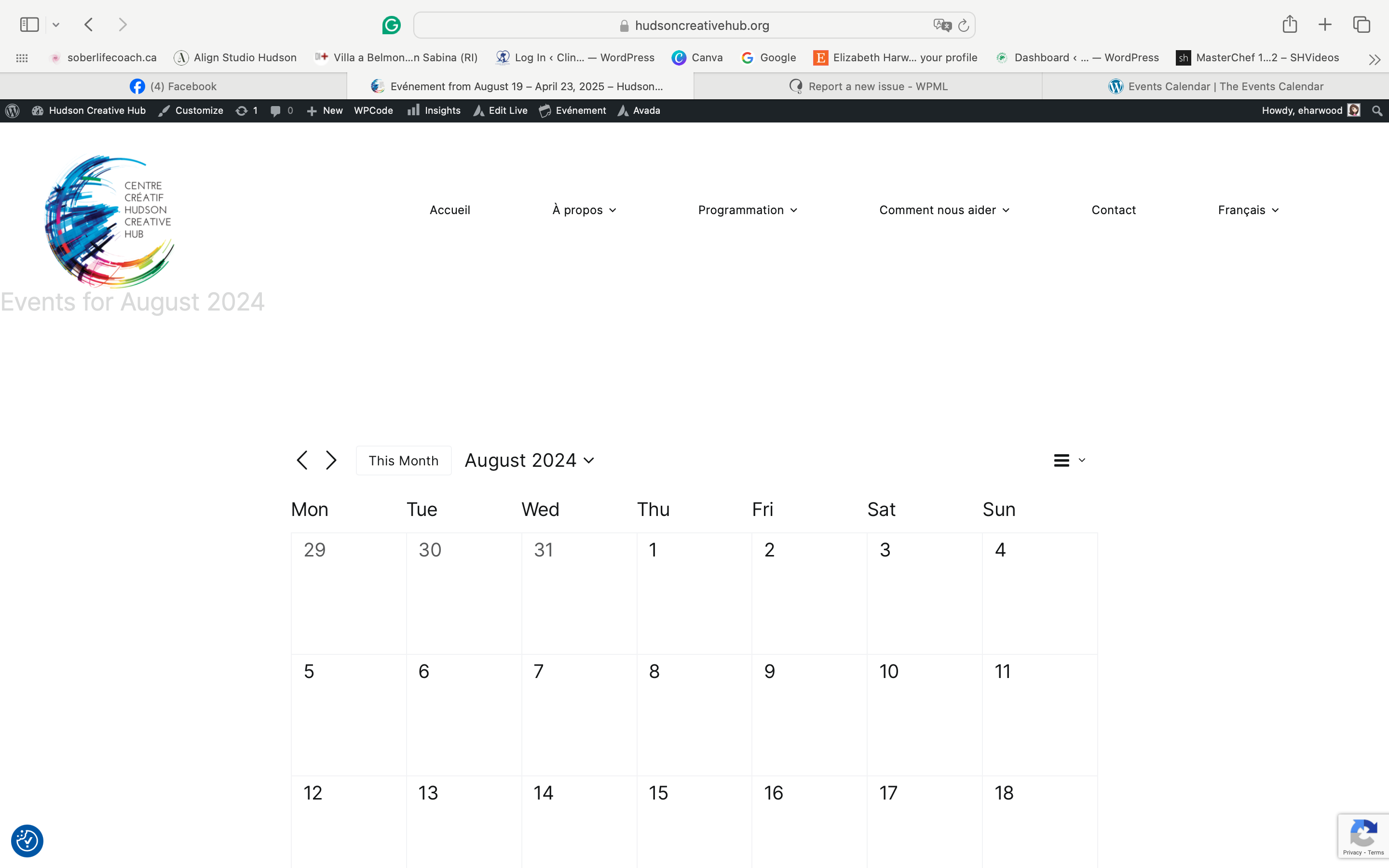Open a new tab with plus icon

1325,25
